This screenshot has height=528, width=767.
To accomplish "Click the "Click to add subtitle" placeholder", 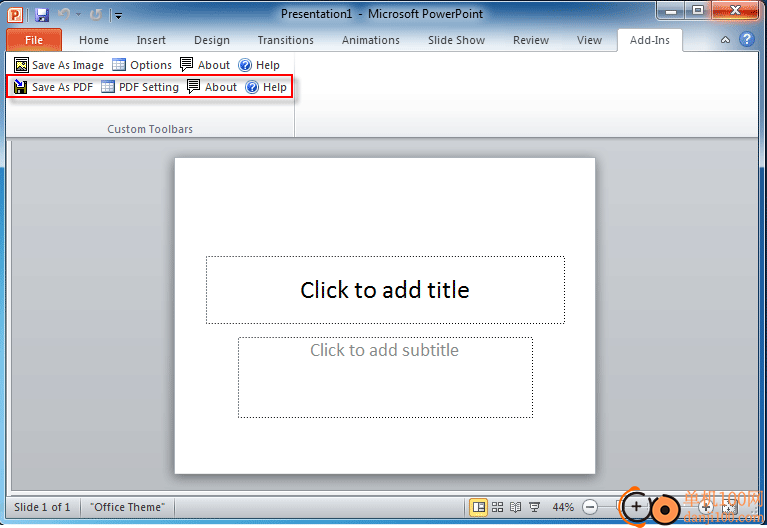I will (x=385, y=377).
